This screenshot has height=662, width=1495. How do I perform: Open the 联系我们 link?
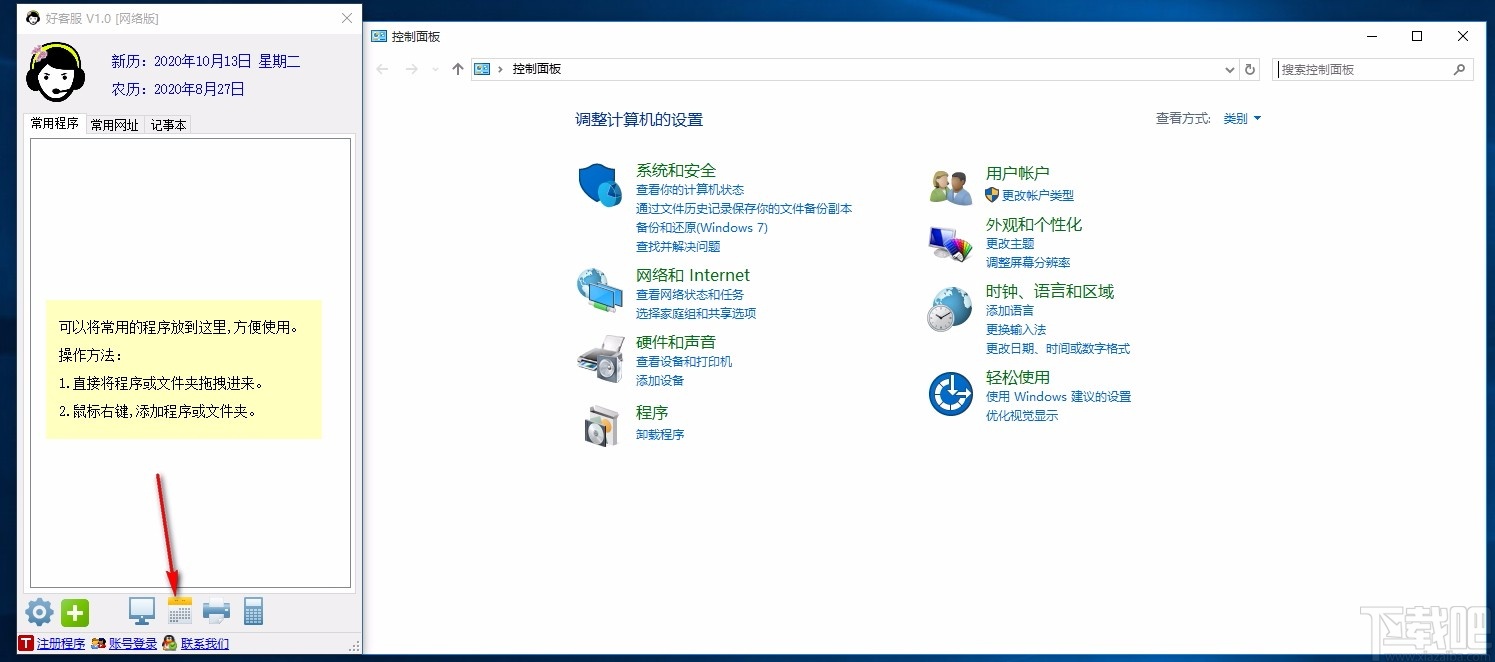[205, 643]
